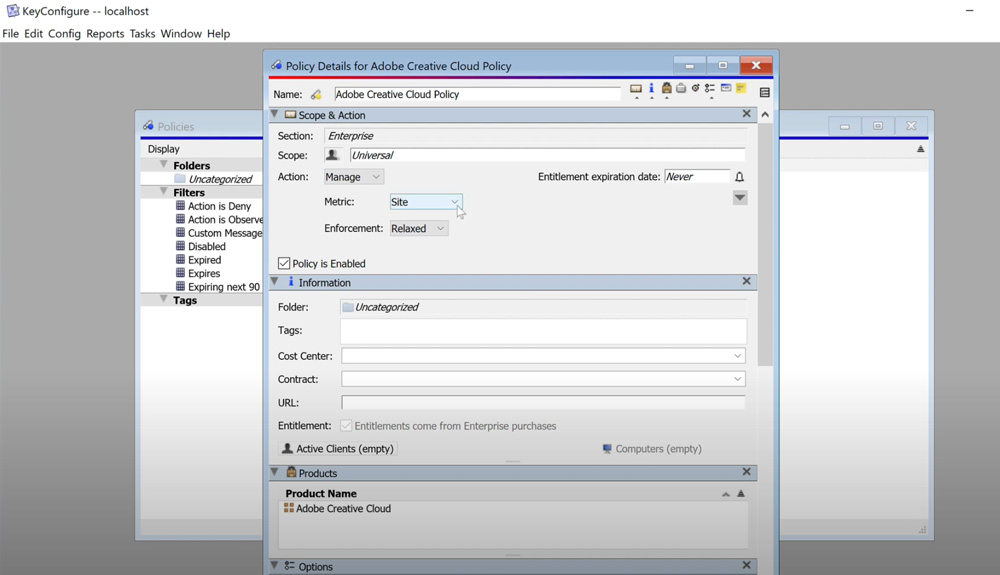Viewport: 1000px width, 575px height.
Task: Collapse the Options section triangle
Action: coord(275,565)
